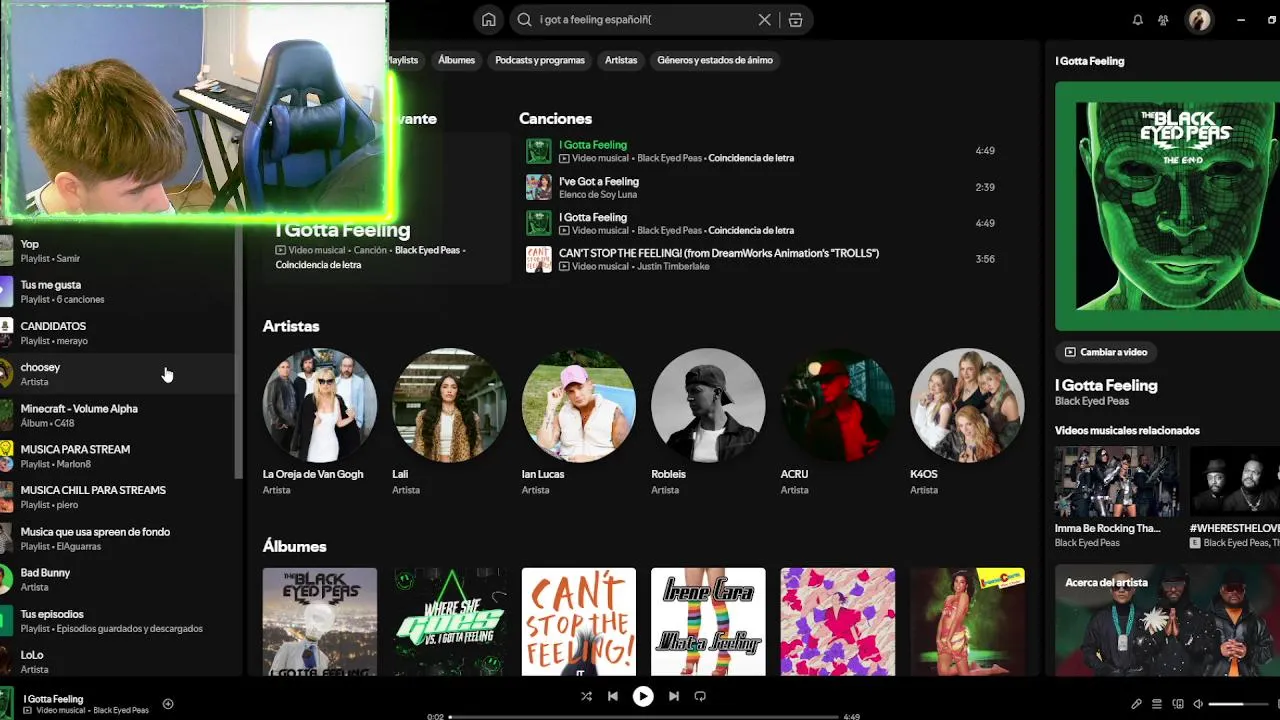
Task: Open #WHERESTHELOVE related video thumbnail
Action: tap(1234, 481)
